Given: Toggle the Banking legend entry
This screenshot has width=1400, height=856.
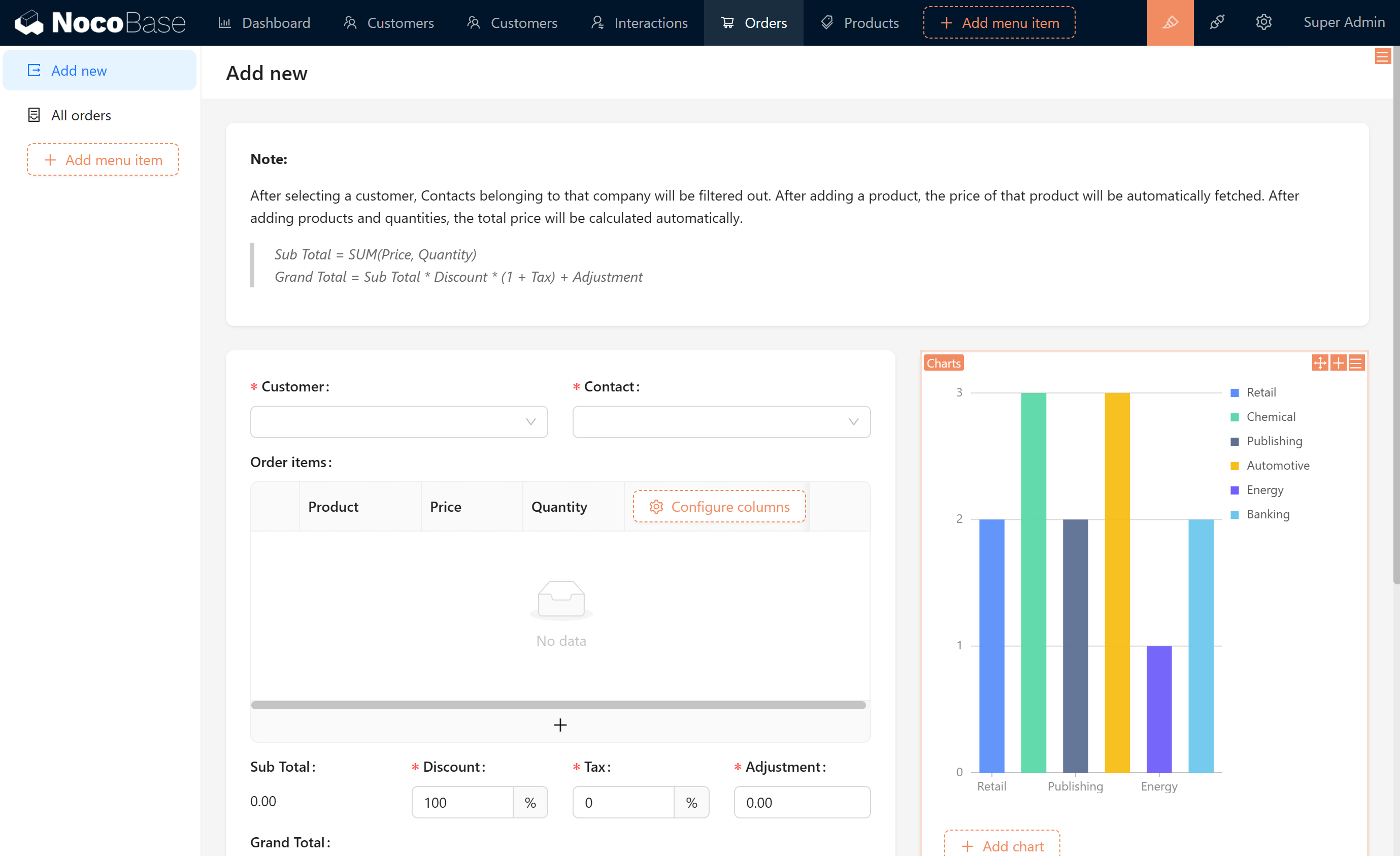Looking at the screenshot, I should tap(1267, 514).
